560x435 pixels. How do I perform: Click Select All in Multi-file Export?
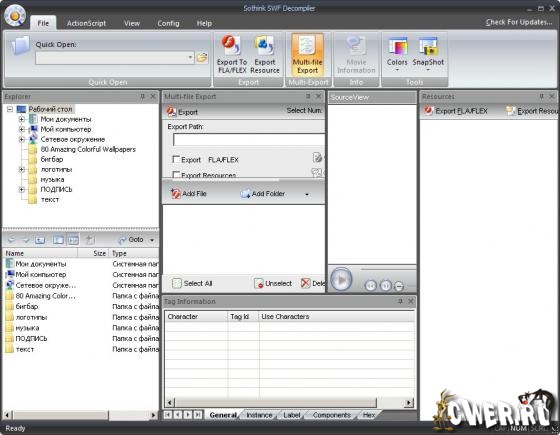[192, 283]
